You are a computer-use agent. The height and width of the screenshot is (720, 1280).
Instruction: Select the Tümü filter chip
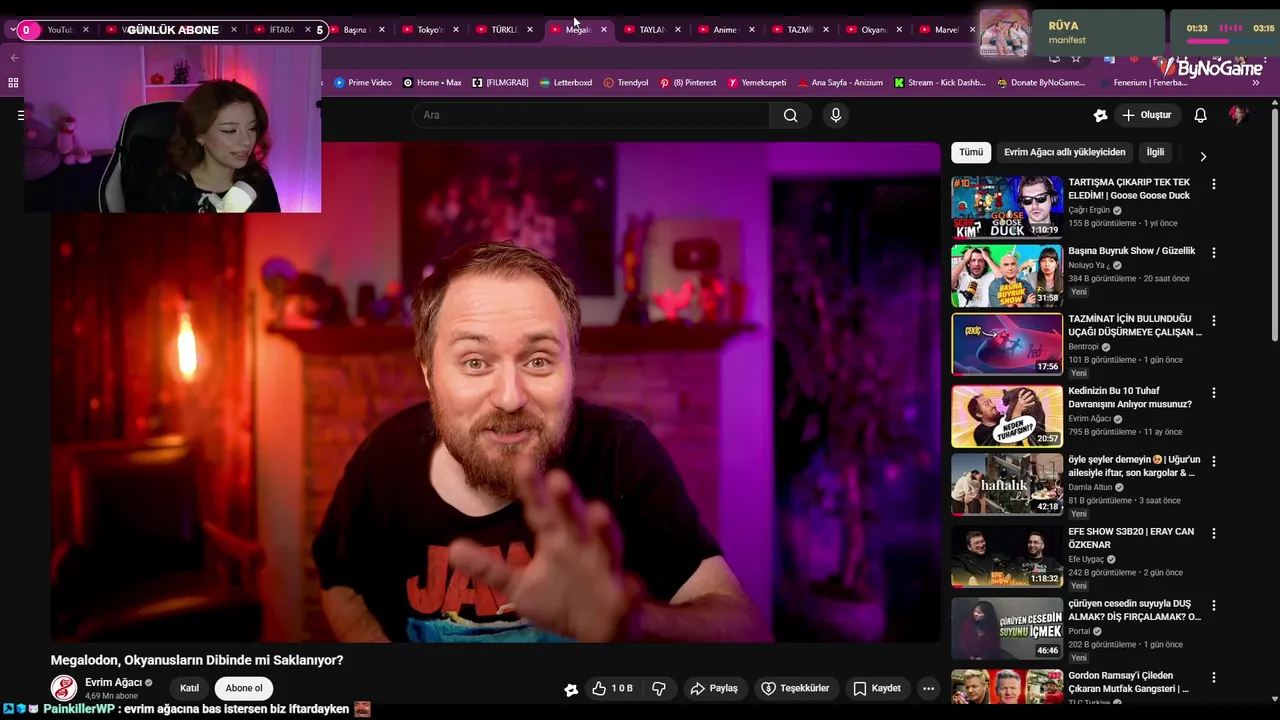pos(971,152)
